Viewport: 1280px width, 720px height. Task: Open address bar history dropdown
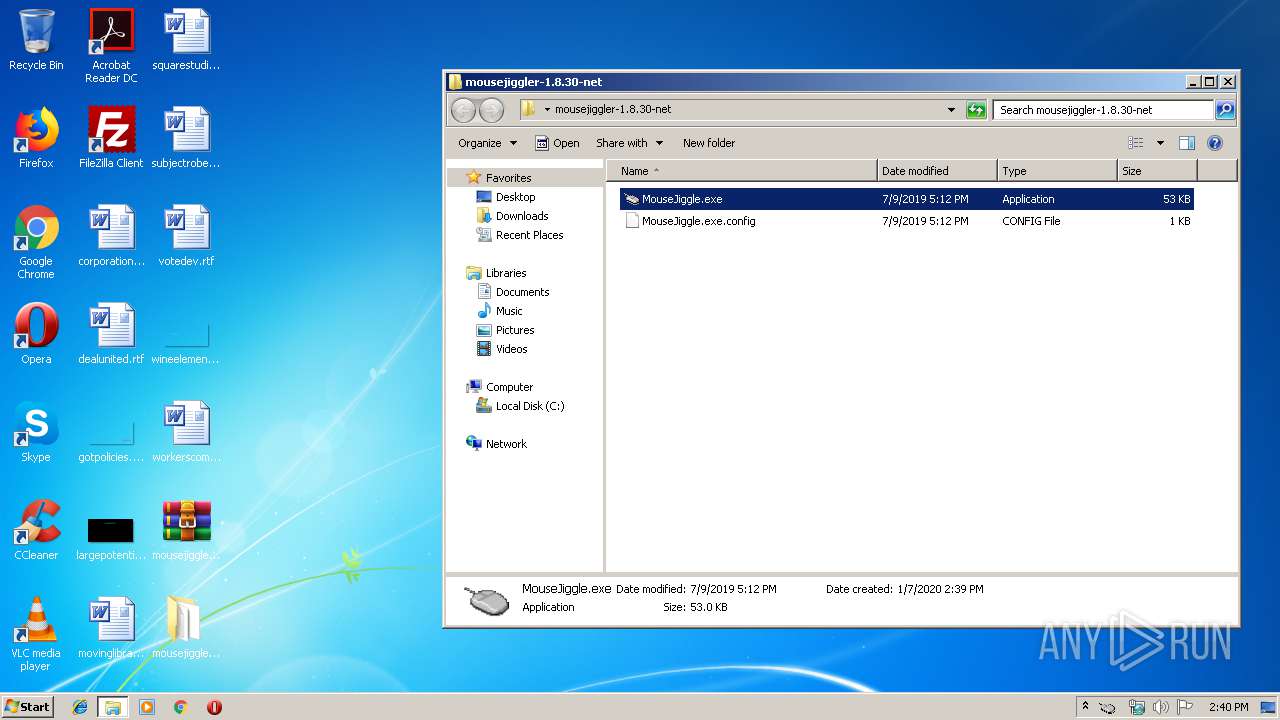951,110
